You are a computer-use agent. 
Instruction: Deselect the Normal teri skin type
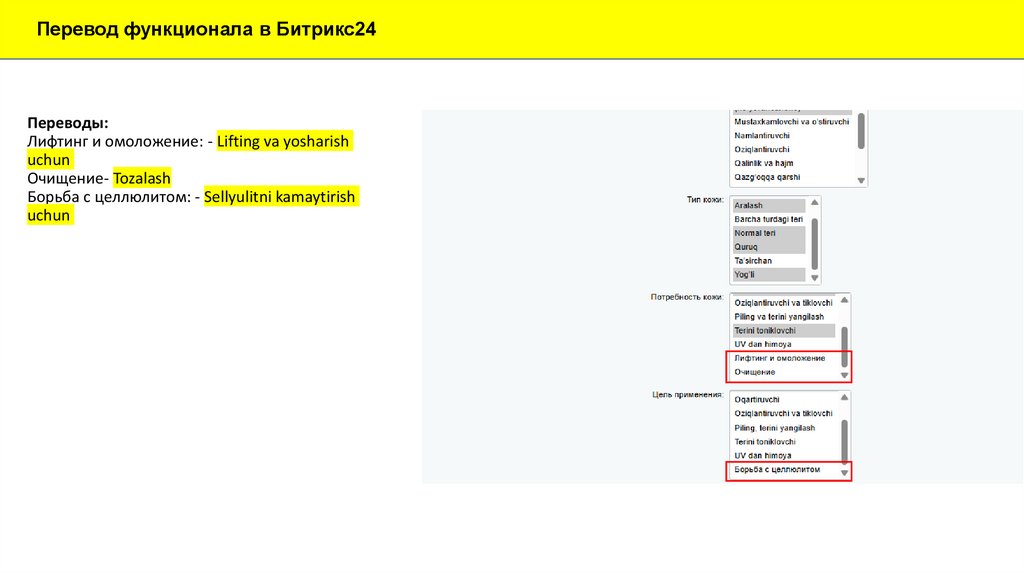(x=769, y=233)
